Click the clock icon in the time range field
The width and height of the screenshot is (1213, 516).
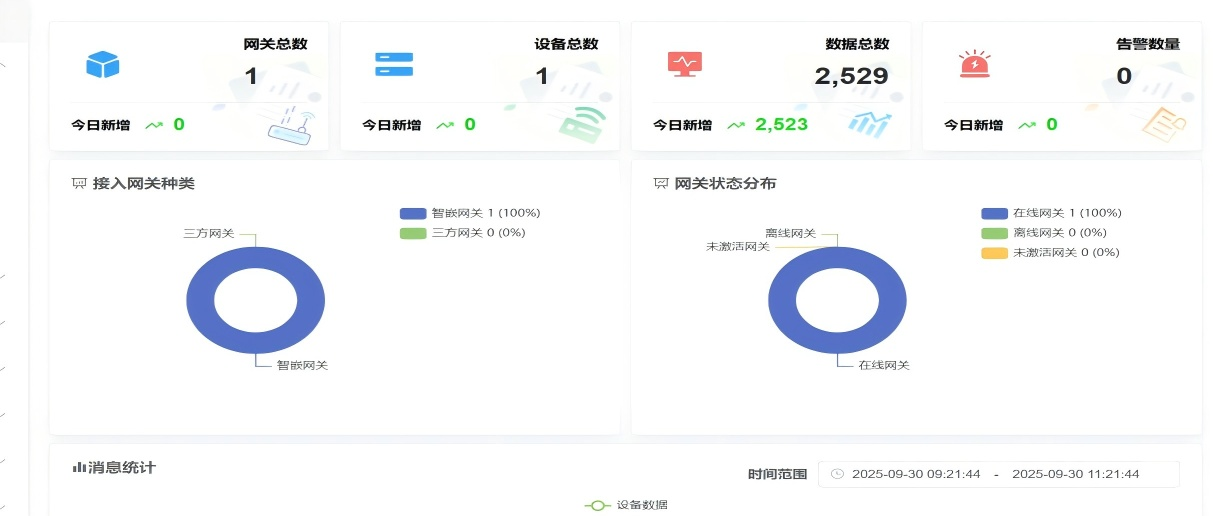pyautogui.click(x=837, y=474)
